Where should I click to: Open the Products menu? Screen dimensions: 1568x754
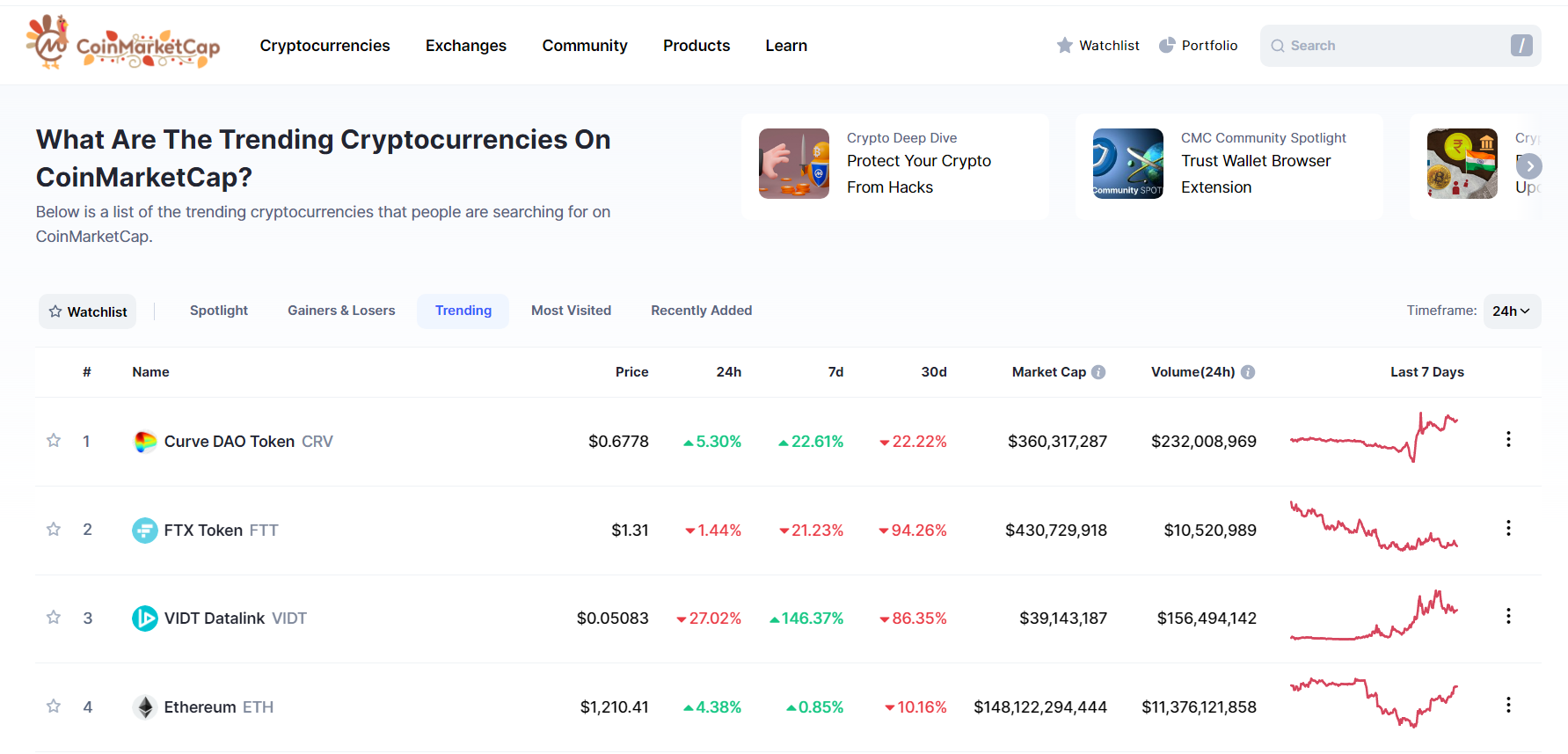[x=696, y=46]
